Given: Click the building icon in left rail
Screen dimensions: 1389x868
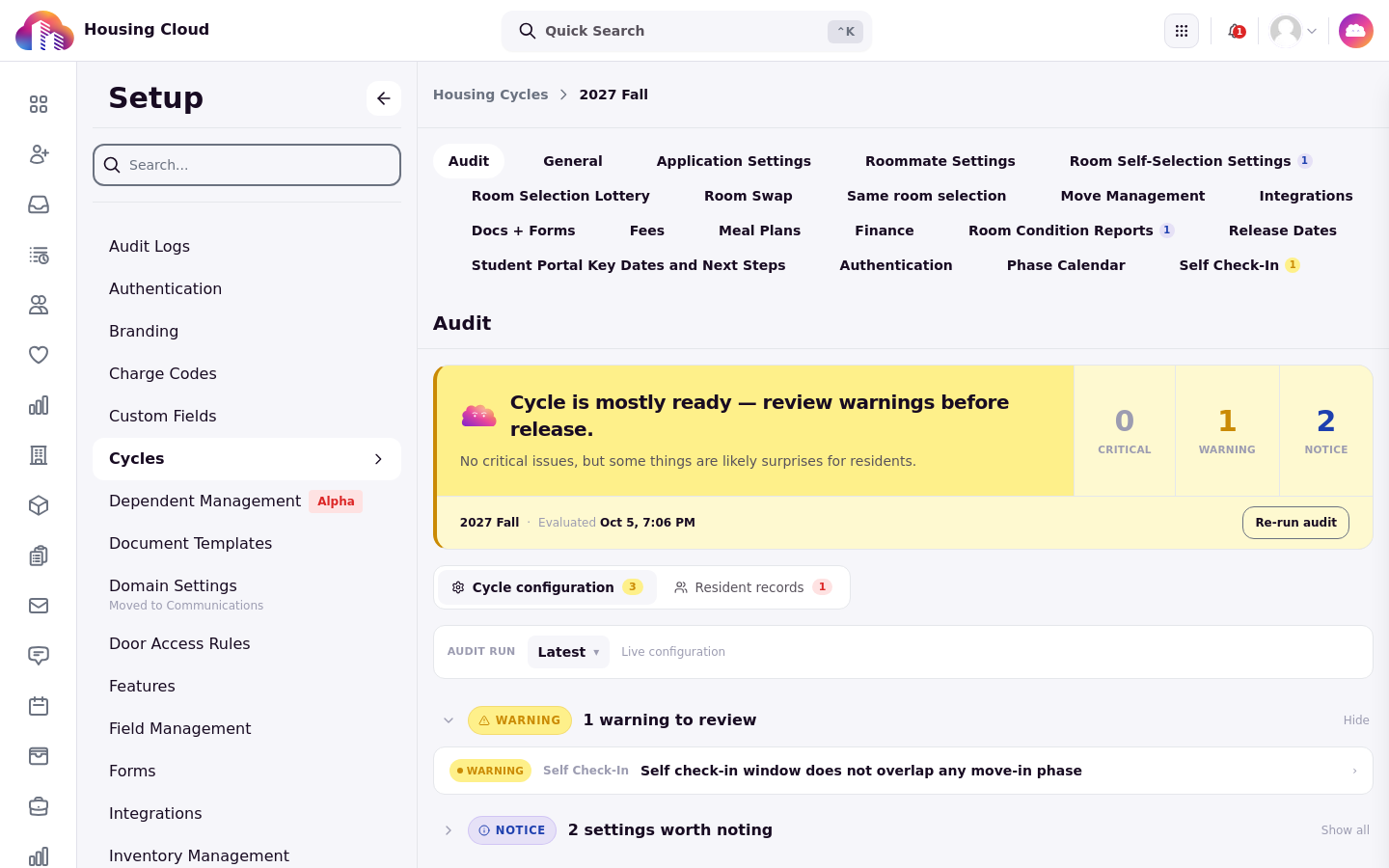Looking at the screenshot, I should click(x=39, y=455).
